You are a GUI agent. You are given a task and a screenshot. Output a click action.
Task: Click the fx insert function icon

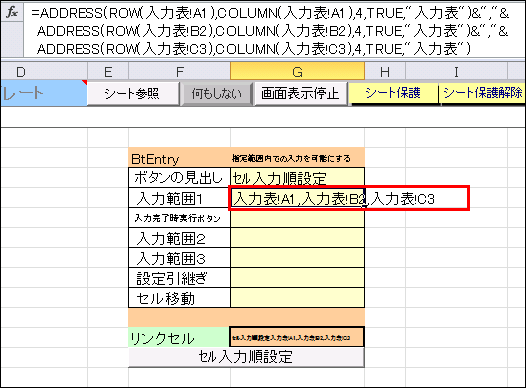(x=12, y=12)
